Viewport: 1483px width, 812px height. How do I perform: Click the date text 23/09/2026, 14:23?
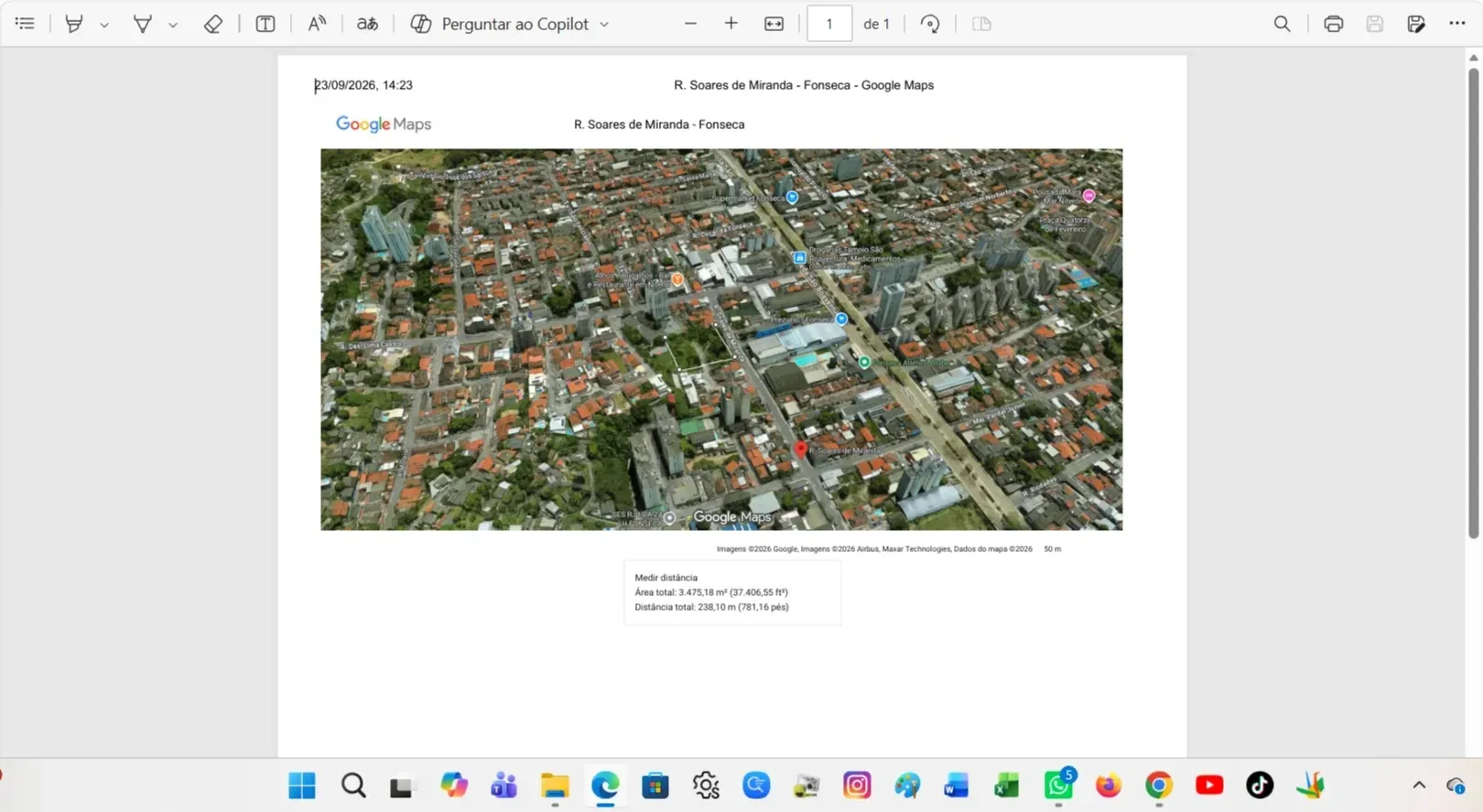pos(363,85)
